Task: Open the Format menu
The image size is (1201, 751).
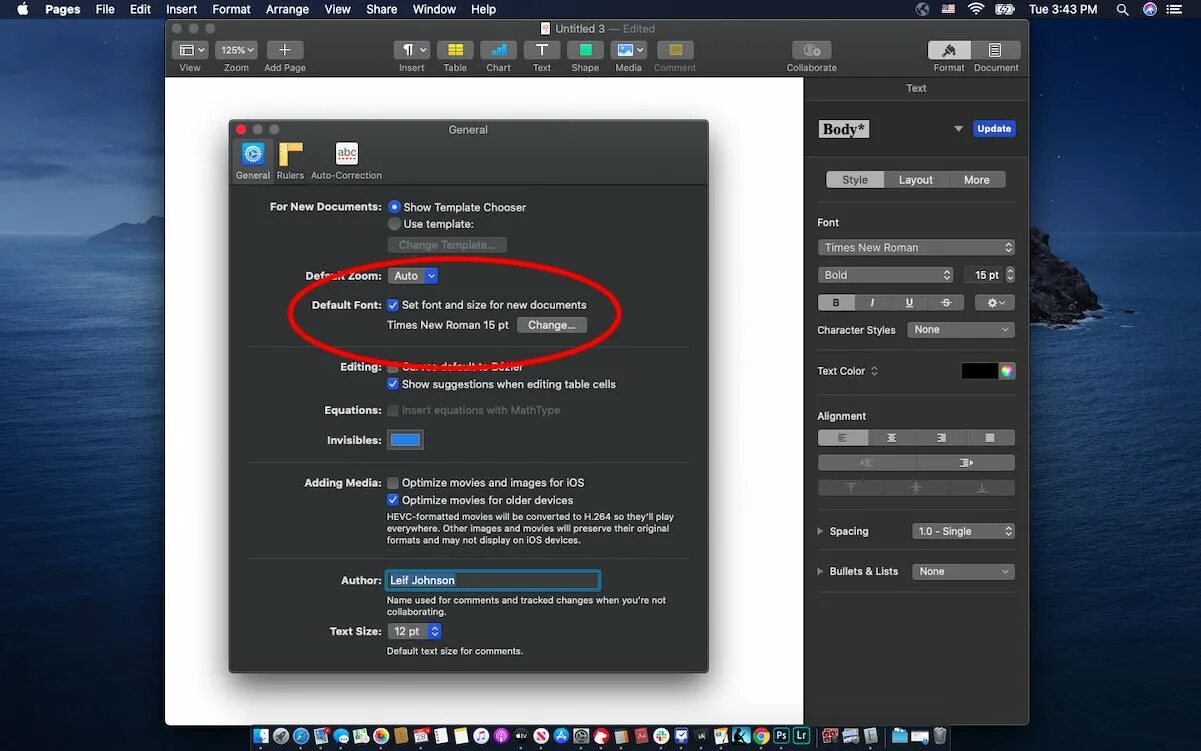Action: [x=231, y=9]
